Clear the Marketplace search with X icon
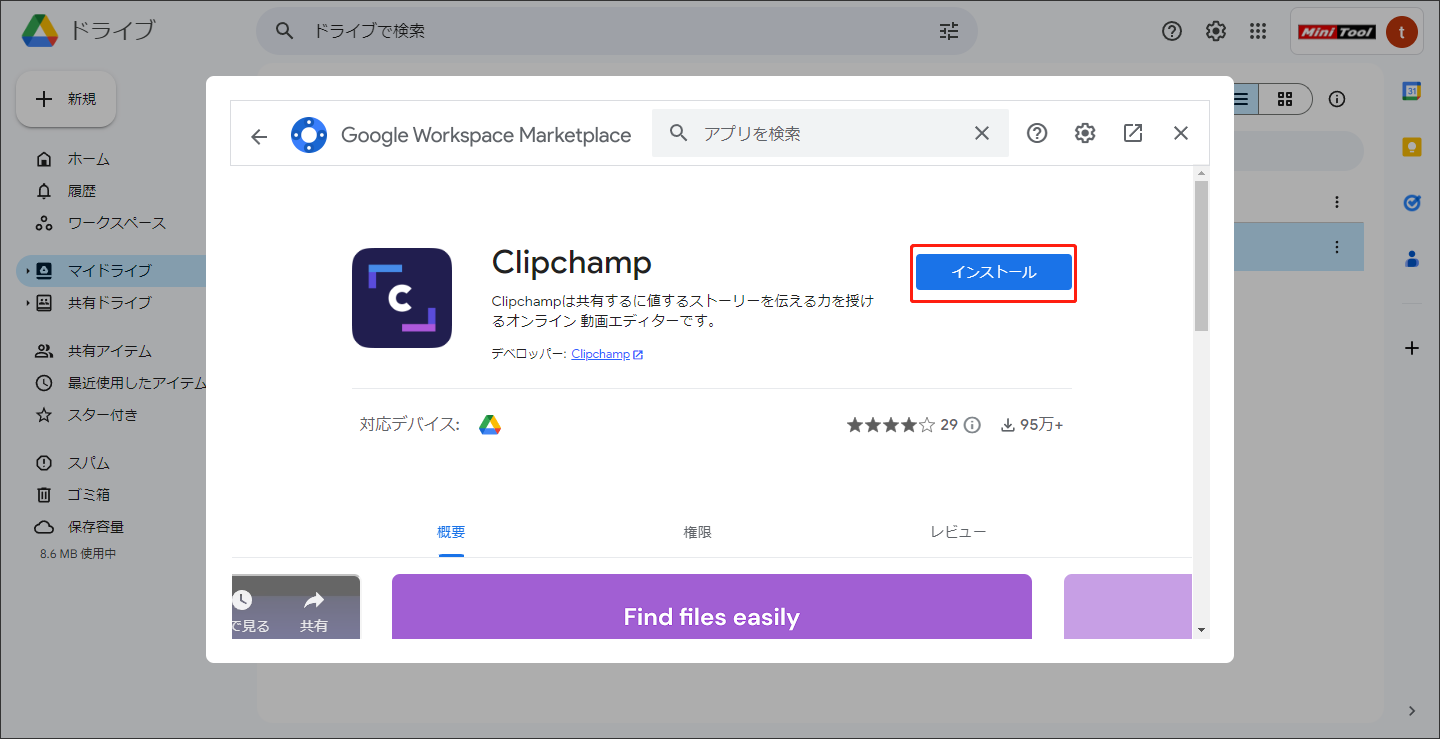1440x739 pixels. tap(981, 133)
